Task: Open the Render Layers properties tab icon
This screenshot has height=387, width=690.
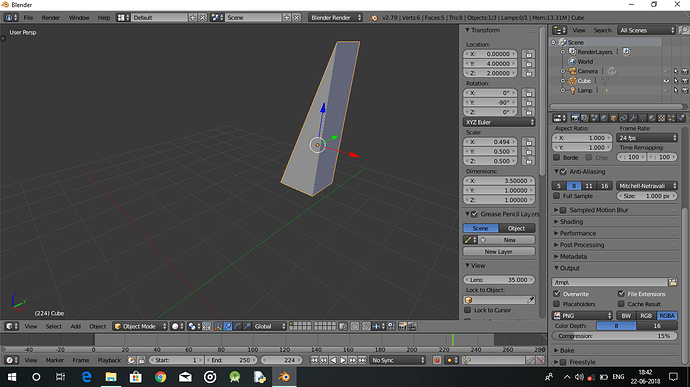Action: tap(585, 118)
